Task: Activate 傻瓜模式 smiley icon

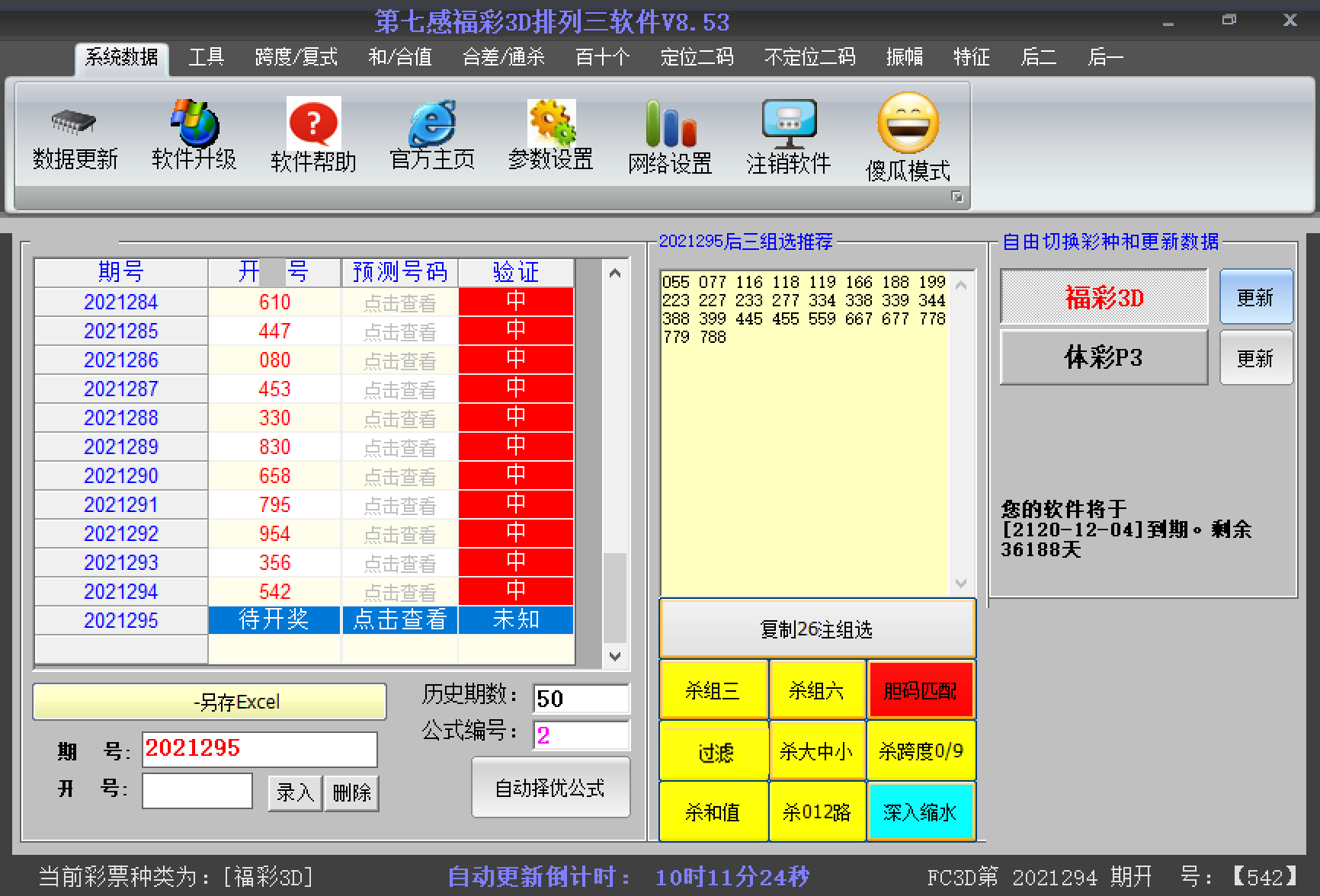Action: click(908, 124)
